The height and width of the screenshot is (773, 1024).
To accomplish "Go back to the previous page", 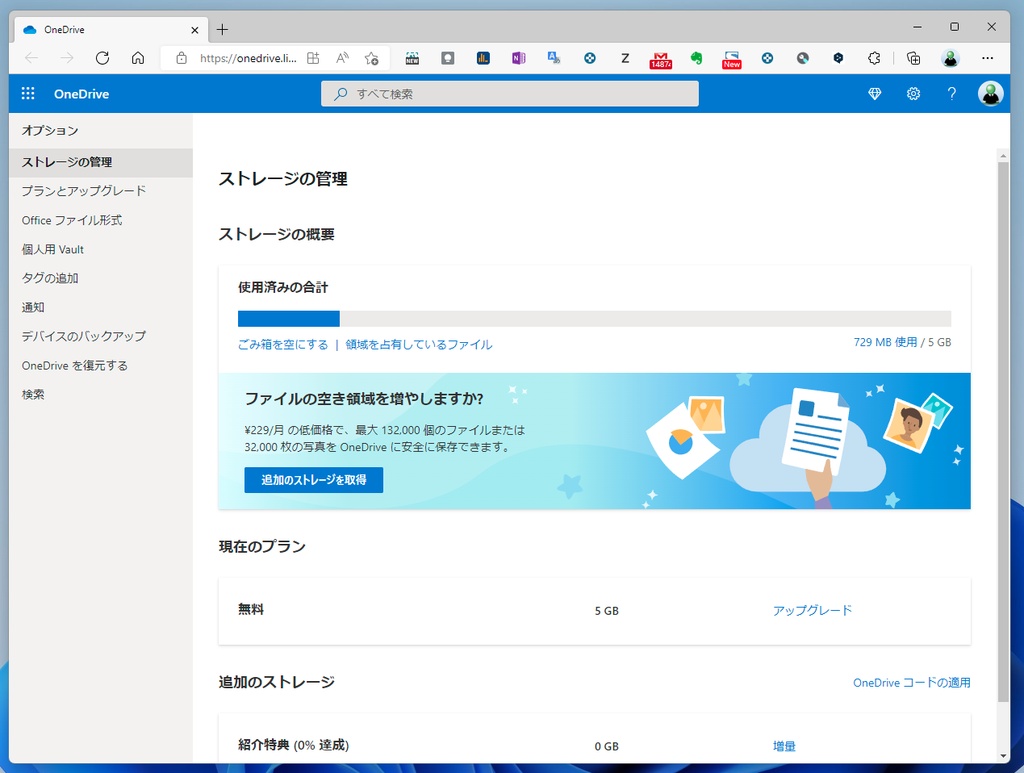I will click(x=31, y=58).
